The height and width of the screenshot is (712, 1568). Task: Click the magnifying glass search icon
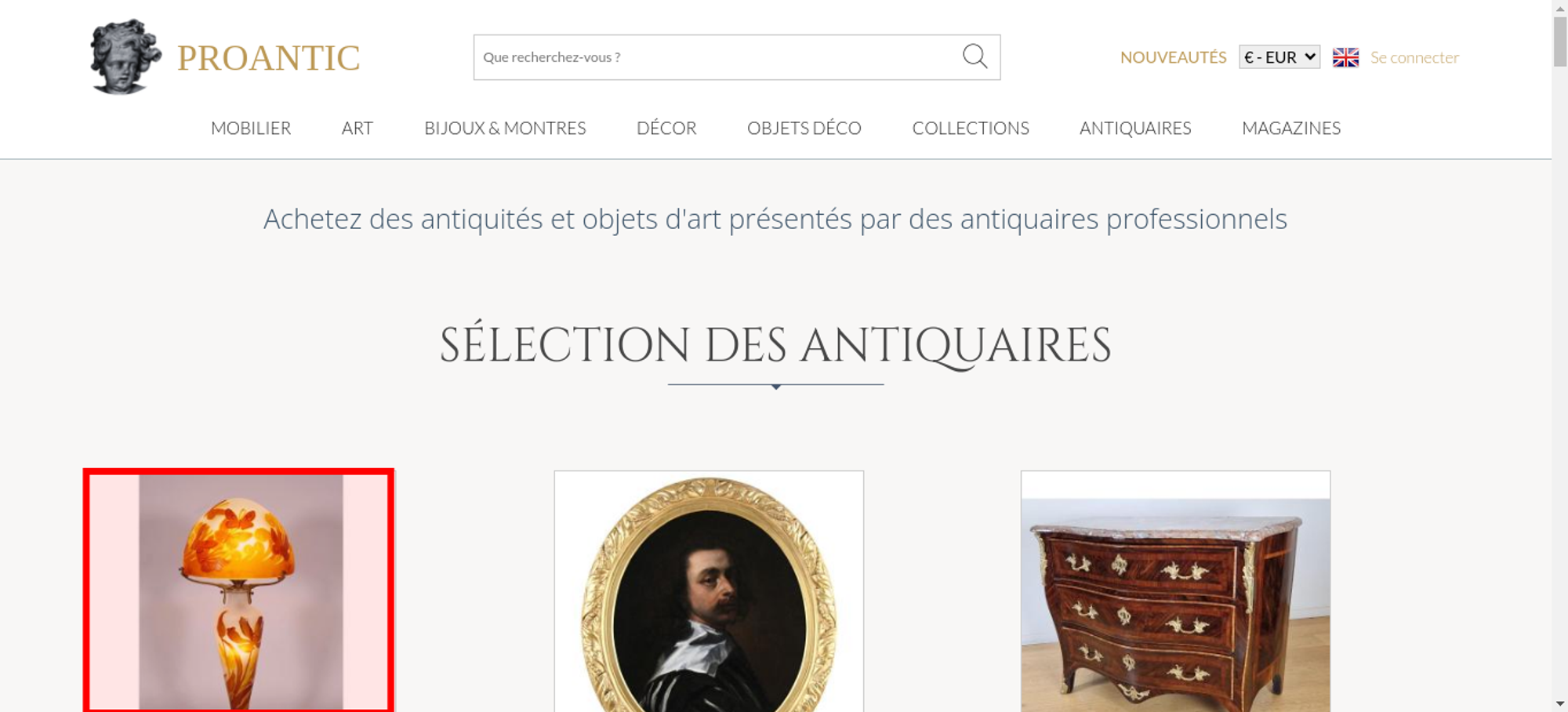coord(975,56)
